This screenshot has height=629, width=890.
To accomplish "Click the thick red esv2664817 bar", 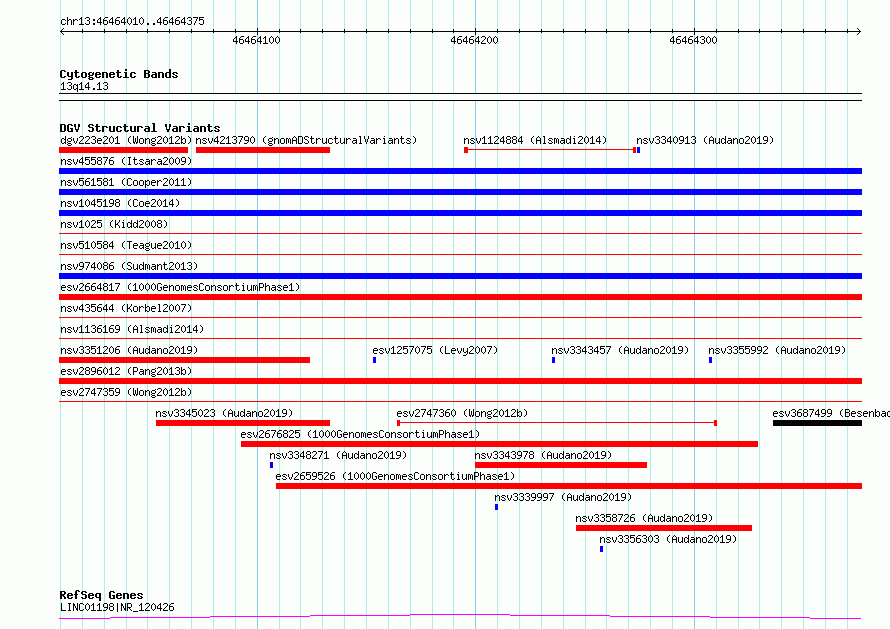I will coord(460,297).
